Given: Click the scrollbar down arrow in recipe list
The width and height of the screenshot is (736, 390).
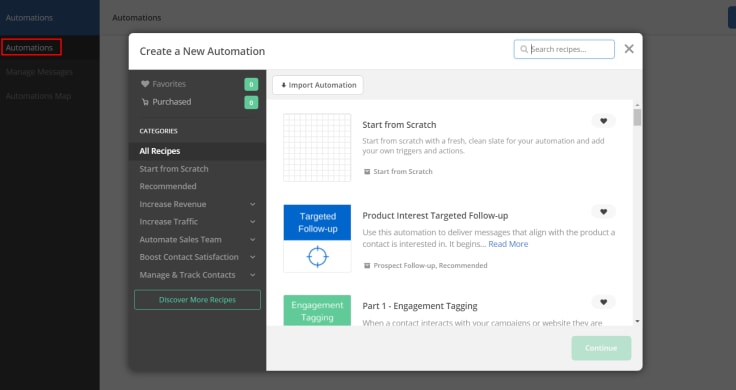Looking at the screenshot, I should (637, 321).
